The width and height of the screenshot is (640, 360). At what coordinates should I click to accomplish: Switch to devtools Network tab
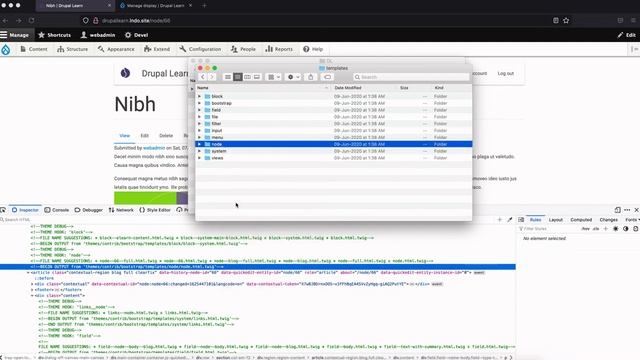[x=121, y=210]
